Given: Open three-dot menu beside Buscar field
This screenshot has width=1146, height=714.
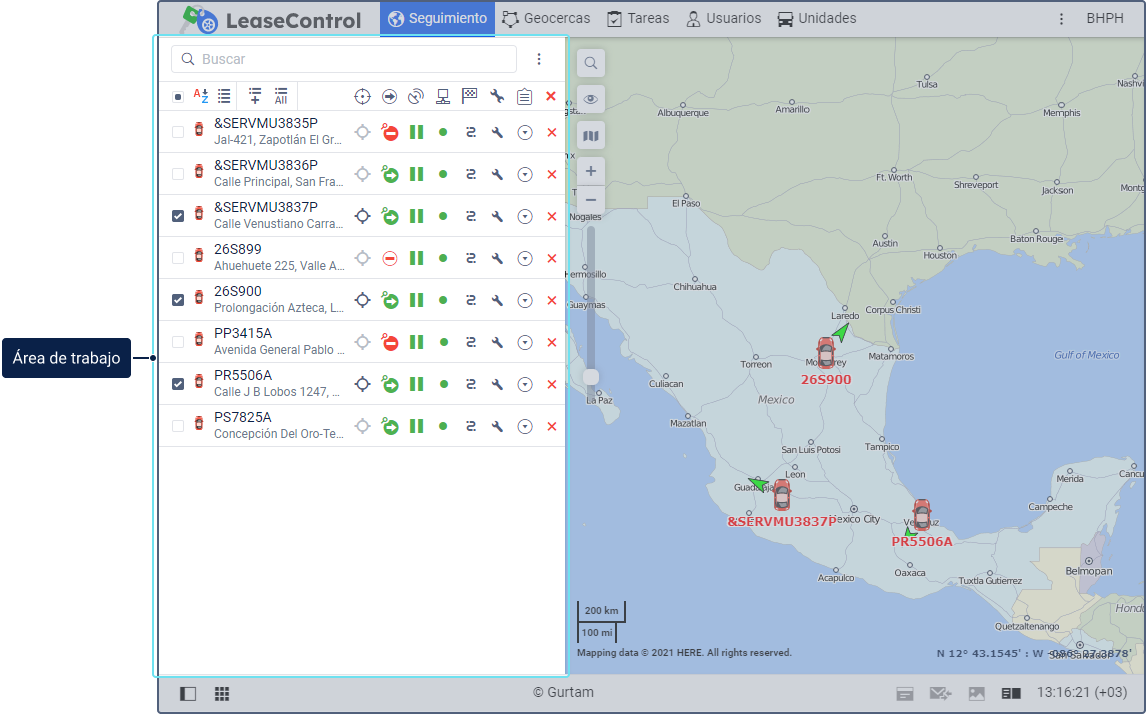Looking at the screenshot, I should (x=539, y=59).
